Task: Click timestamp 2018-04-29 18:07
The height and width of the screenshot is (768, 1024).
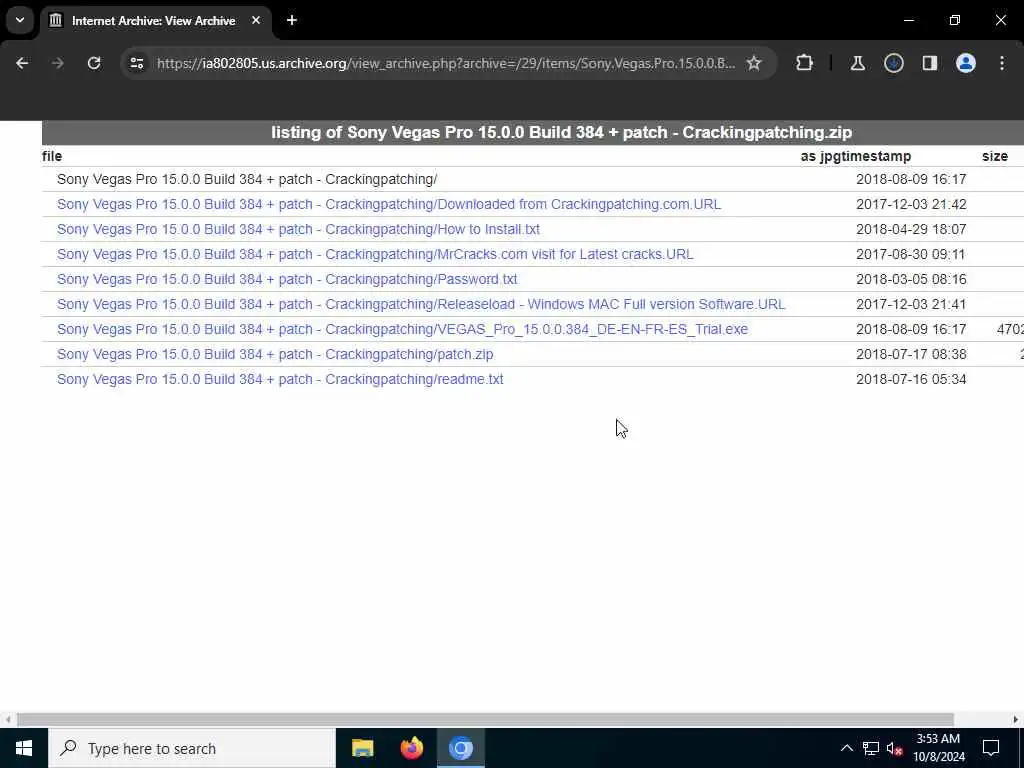Action: [911, 229]
